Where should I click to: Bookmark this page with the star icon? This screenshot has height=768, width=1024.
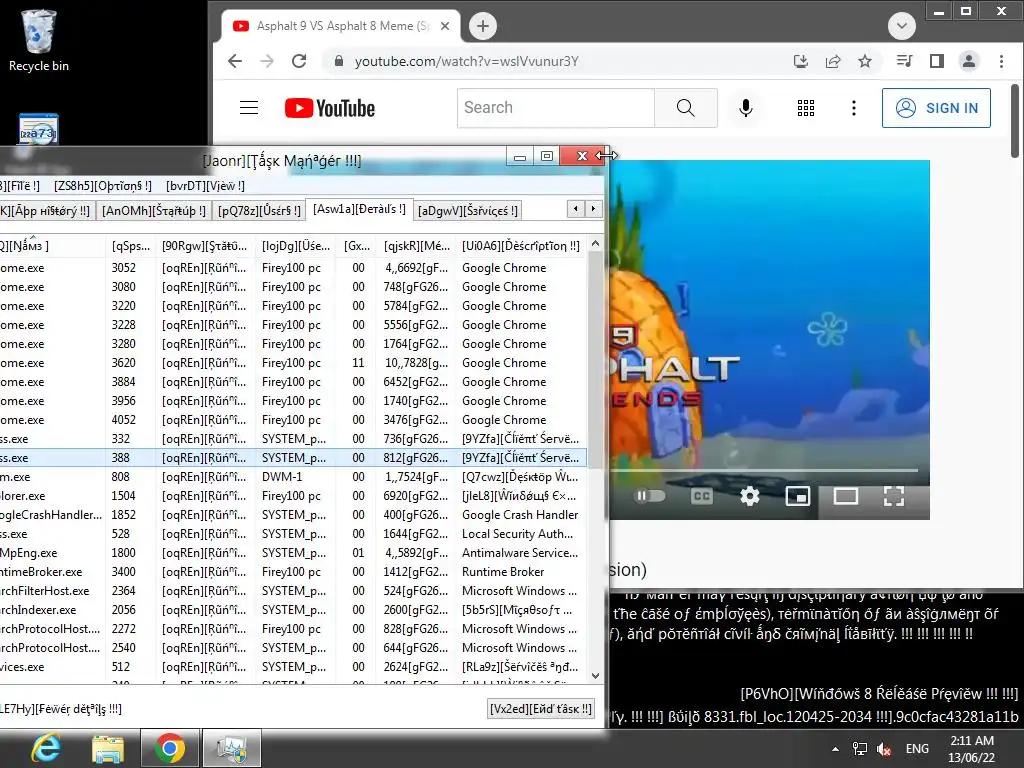[x=865, y=61]
